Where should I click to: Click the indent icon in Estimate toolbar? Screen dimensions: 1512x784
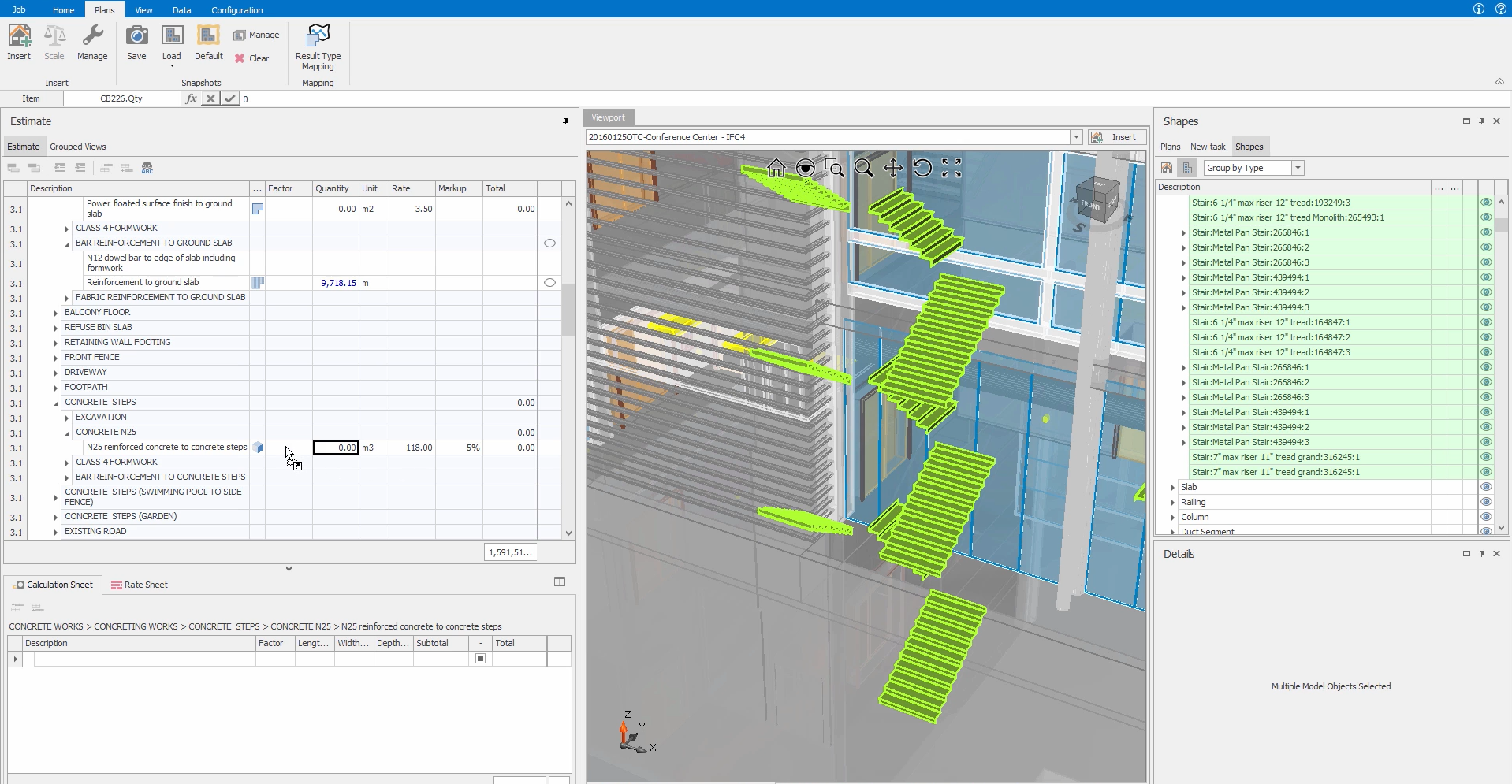pyautogui.click(x=80, y=168)
